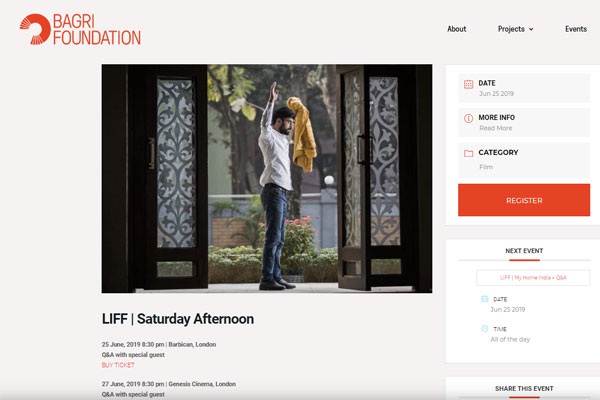Image resolution: width=600 pixels, height=400 pixels.
Task: Click the LIFF | Saturday Afternoon heading
Action: click(178, 319)
